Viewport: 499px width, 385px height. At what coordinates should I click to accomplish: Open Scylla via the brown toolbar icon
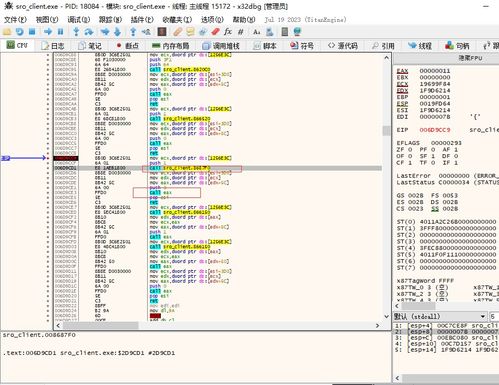pos(162,32)
